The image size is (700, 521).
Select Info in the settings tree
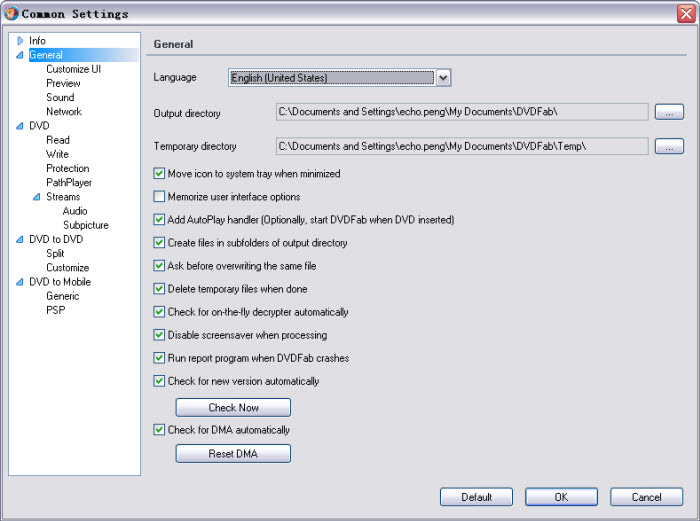point(38,41)
